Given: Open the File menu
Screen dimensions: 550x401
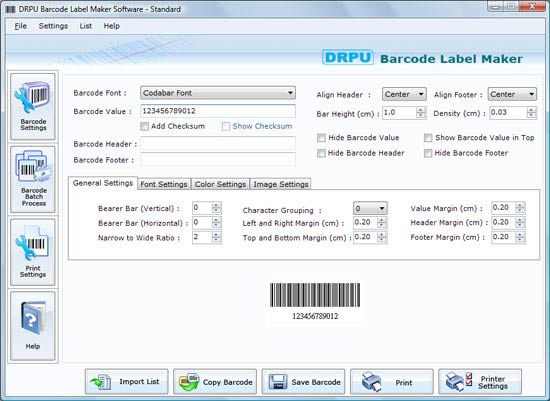Looking at the screenshot, I should [21, 26].
